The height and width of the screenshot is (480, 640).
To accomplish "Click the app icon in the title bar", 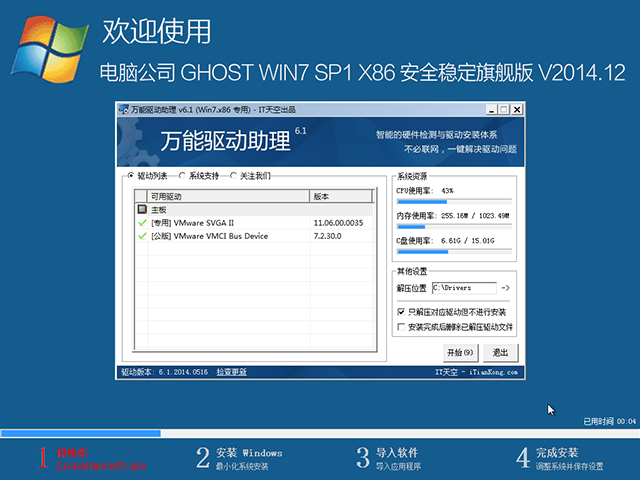I will click(x=123, y=109).
